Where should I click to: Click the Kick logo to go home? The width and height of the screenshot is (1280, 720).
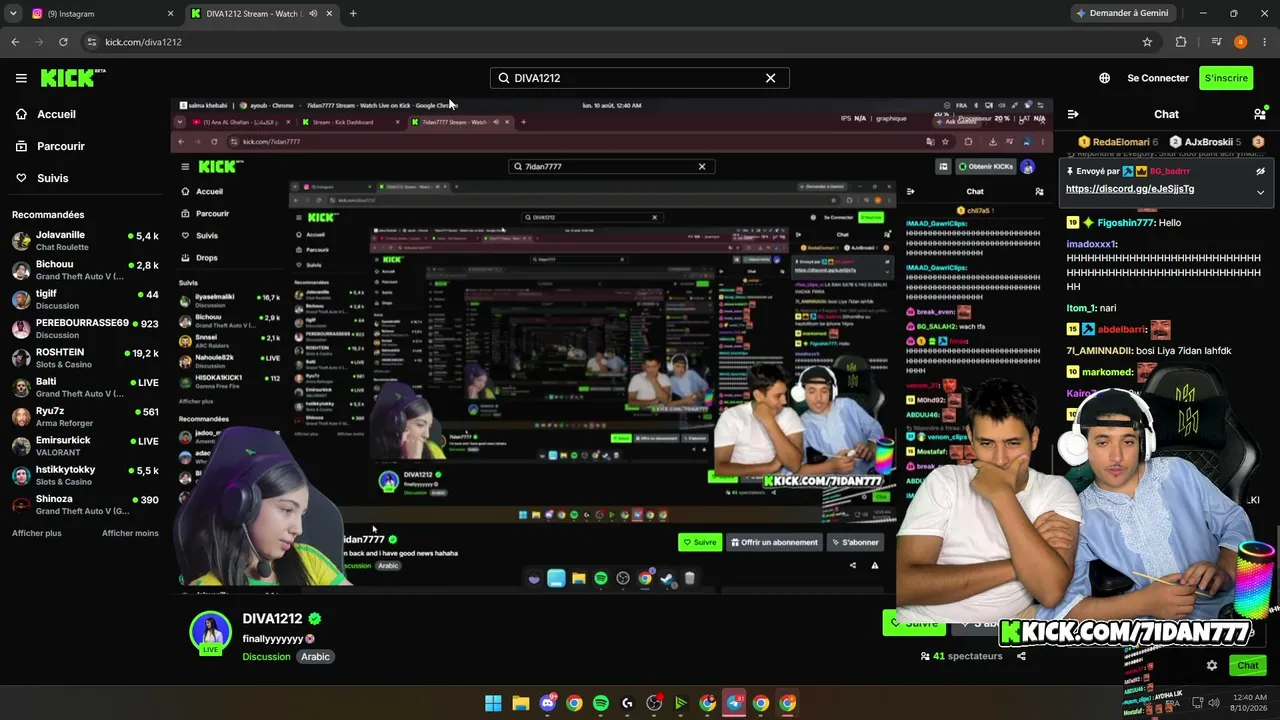73,78
